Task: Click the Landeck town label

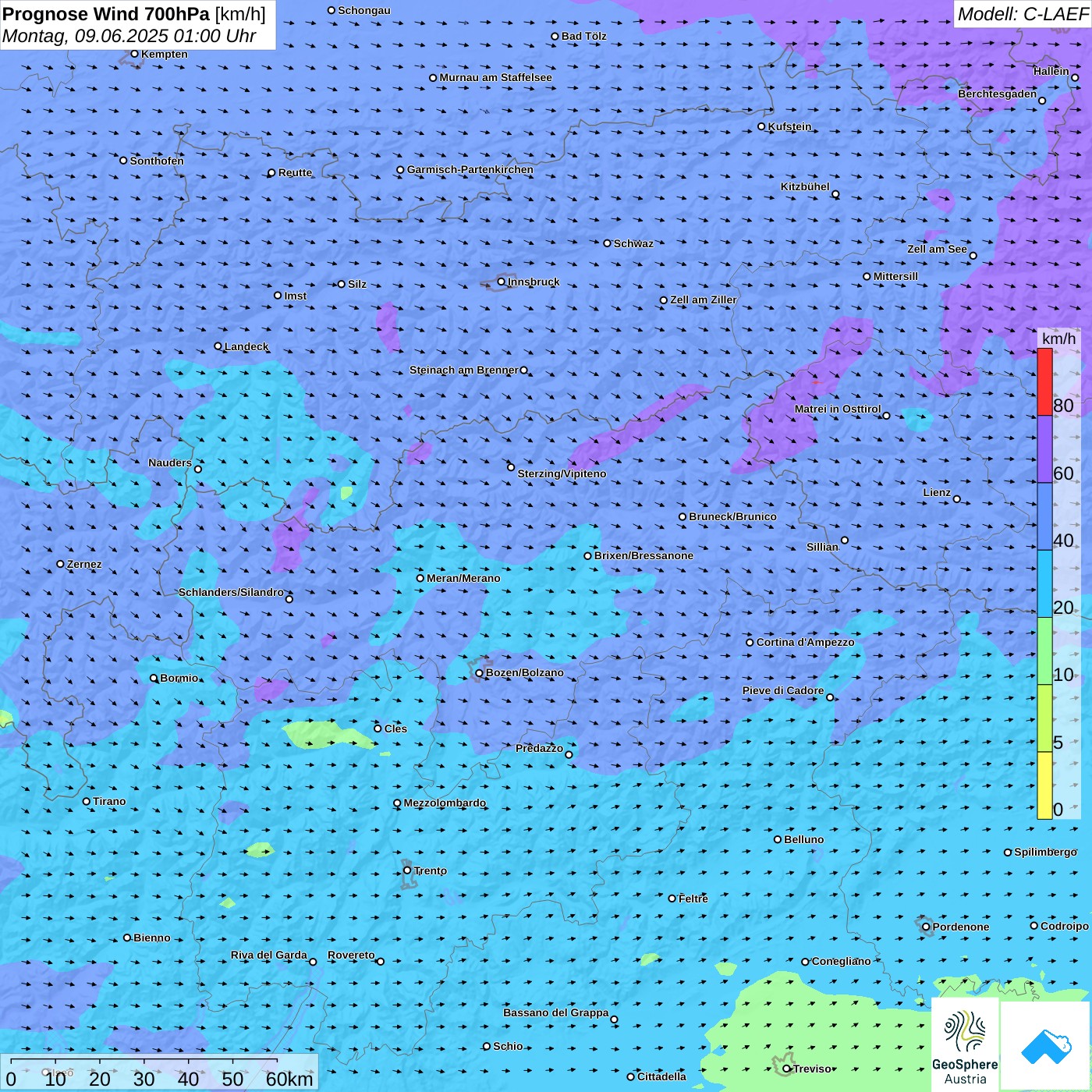Action: click(x=246, y=346)
